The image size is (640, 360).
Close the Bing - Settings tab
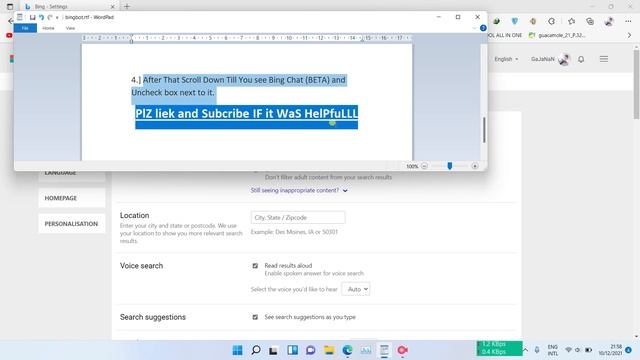(113, 7)
